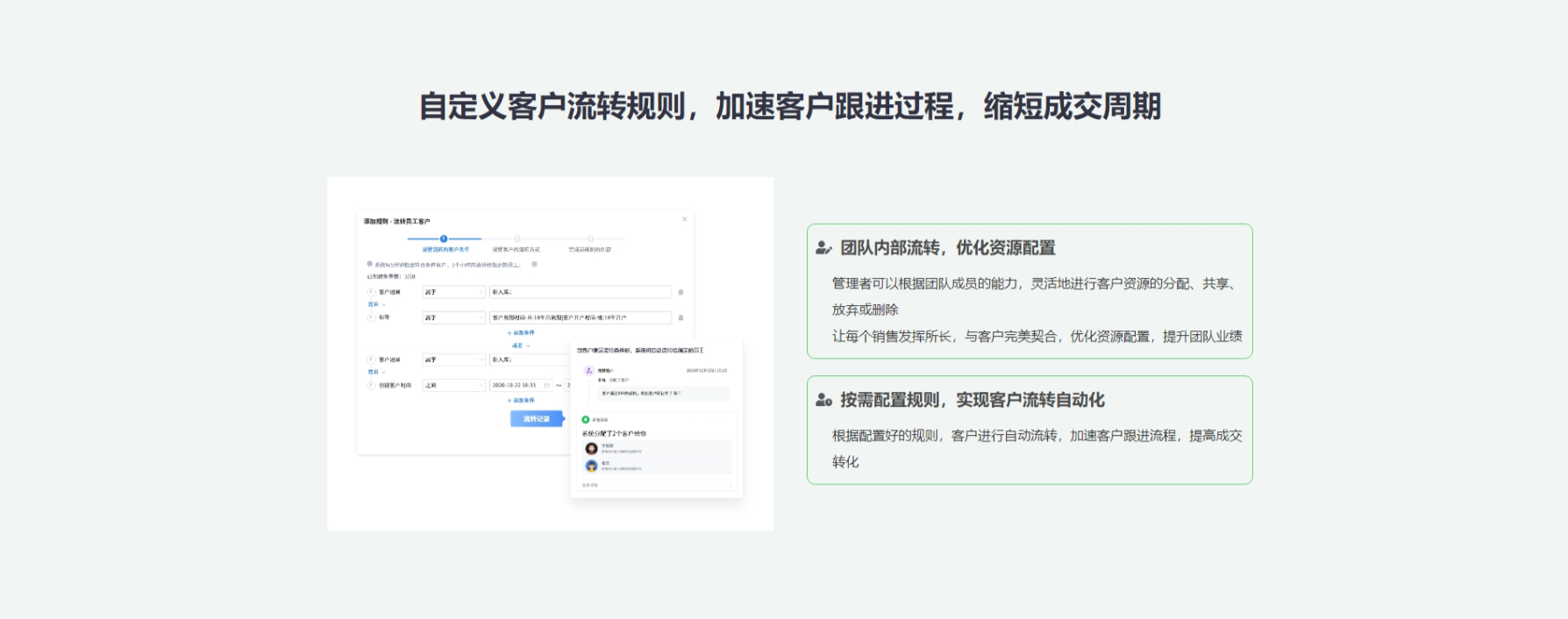Viewport: 1568px width, 619px height.
Task: Click the team icon beside 团队内部流转 heading
Action: (823, 248)
